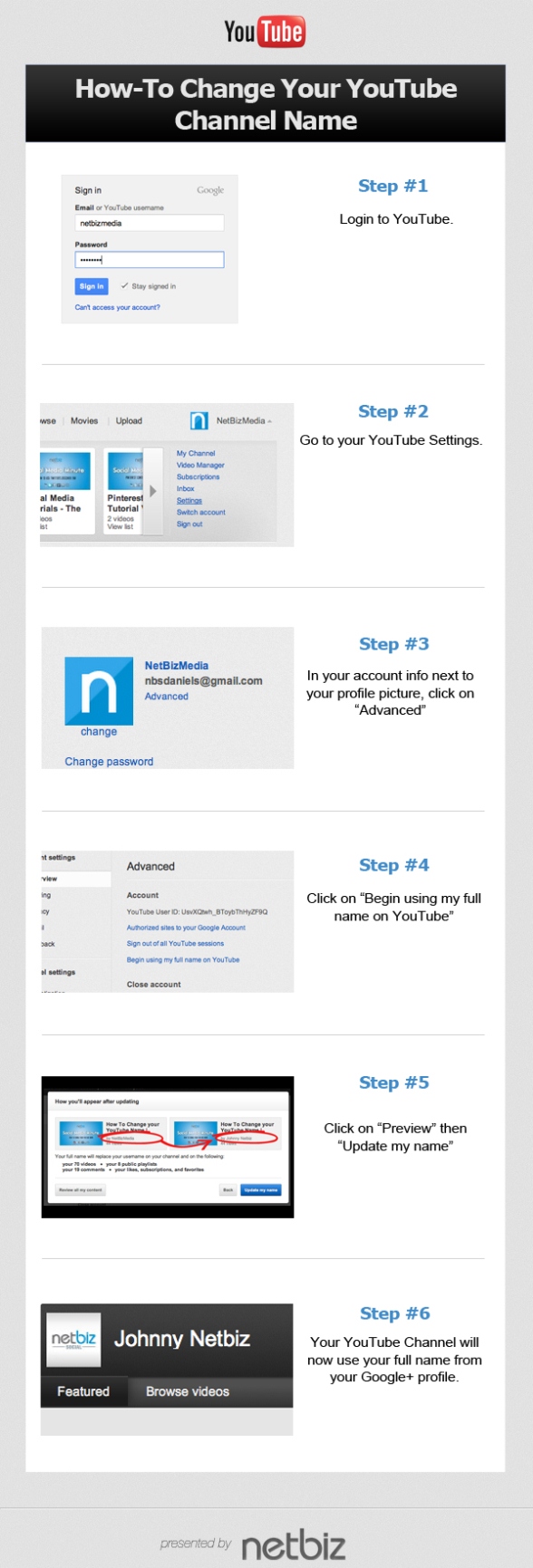533x1568 pixels.
Task: Choose Switch account in account menu
Action: point(201,512)
